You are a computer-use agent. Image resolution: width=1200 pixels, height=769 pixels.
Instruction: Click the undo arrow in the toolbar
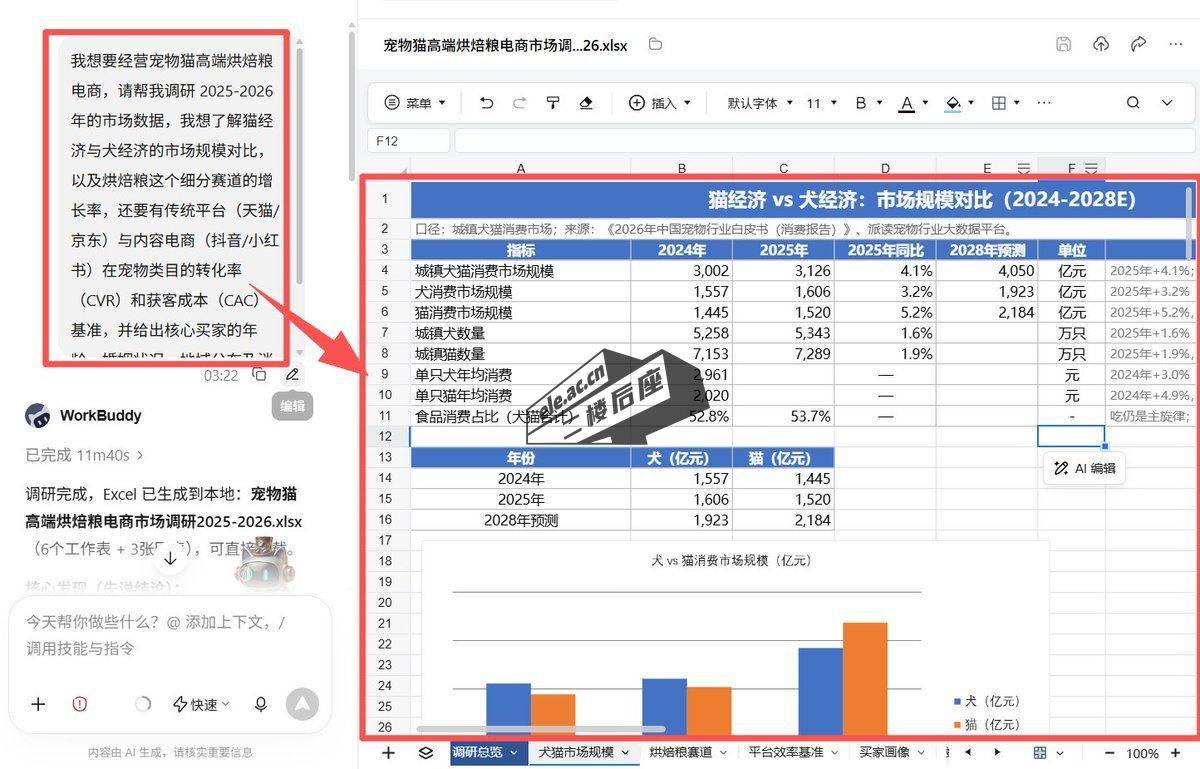486,103
